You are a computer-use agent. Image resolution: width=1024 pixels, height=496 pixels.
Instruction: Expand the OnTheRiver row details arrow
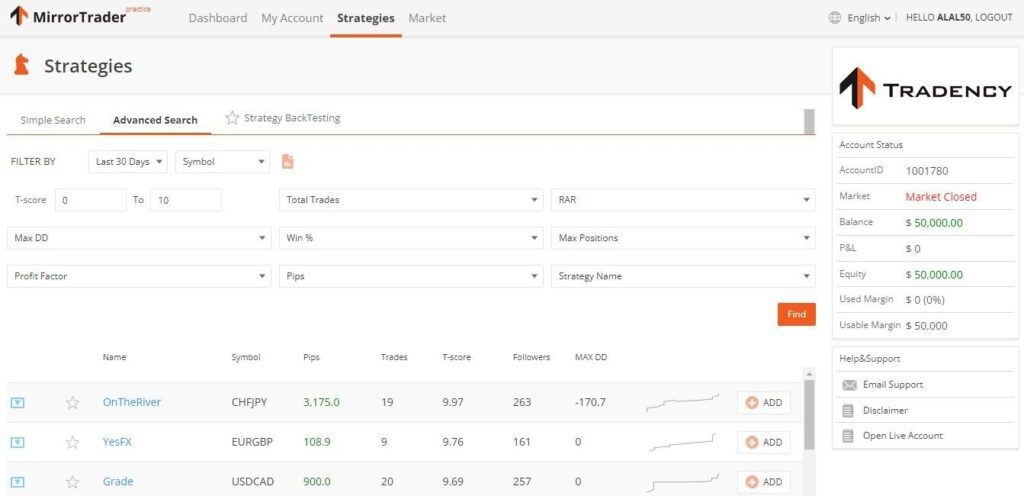(17, 403)
